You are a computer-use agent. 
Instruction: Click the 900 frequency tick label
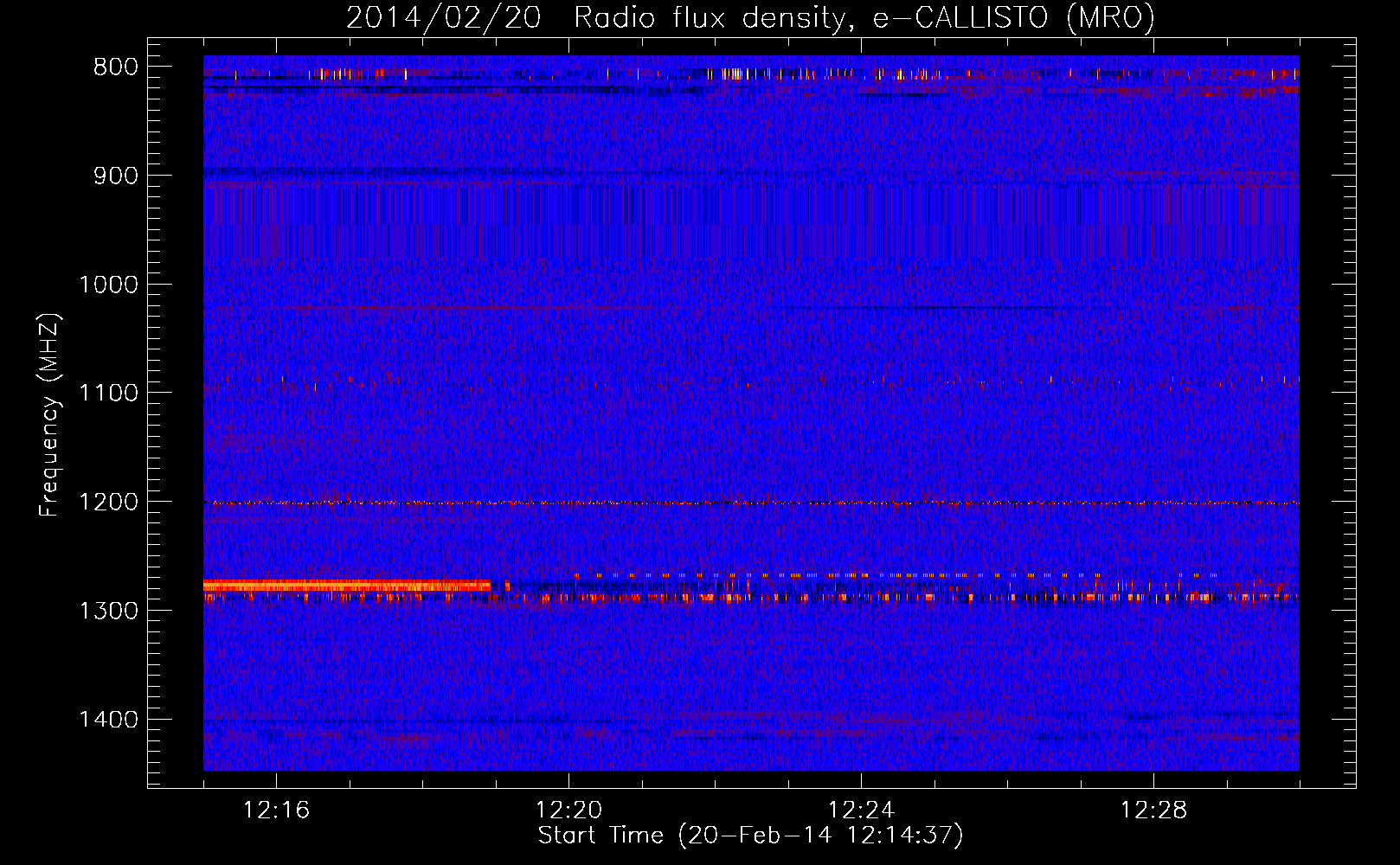115,176
